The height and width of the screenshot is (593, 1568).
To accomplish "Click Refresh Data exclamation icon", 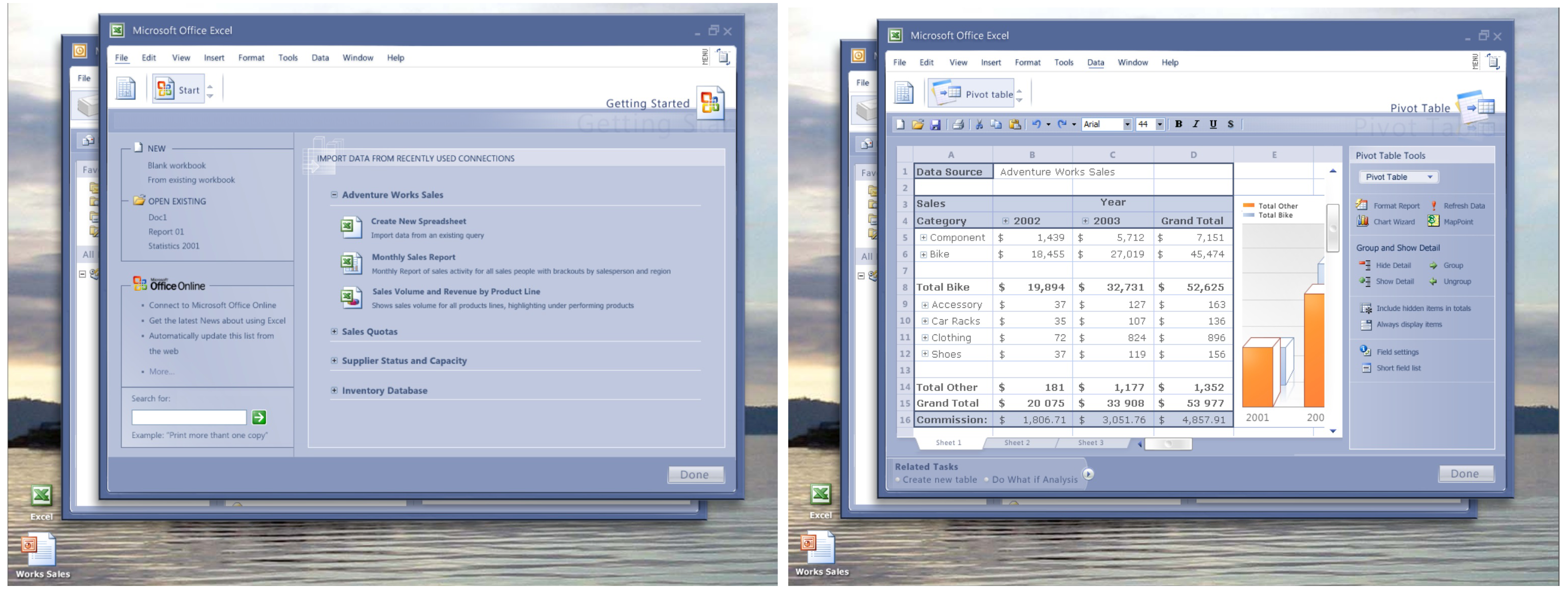I will click(1434, 206).
